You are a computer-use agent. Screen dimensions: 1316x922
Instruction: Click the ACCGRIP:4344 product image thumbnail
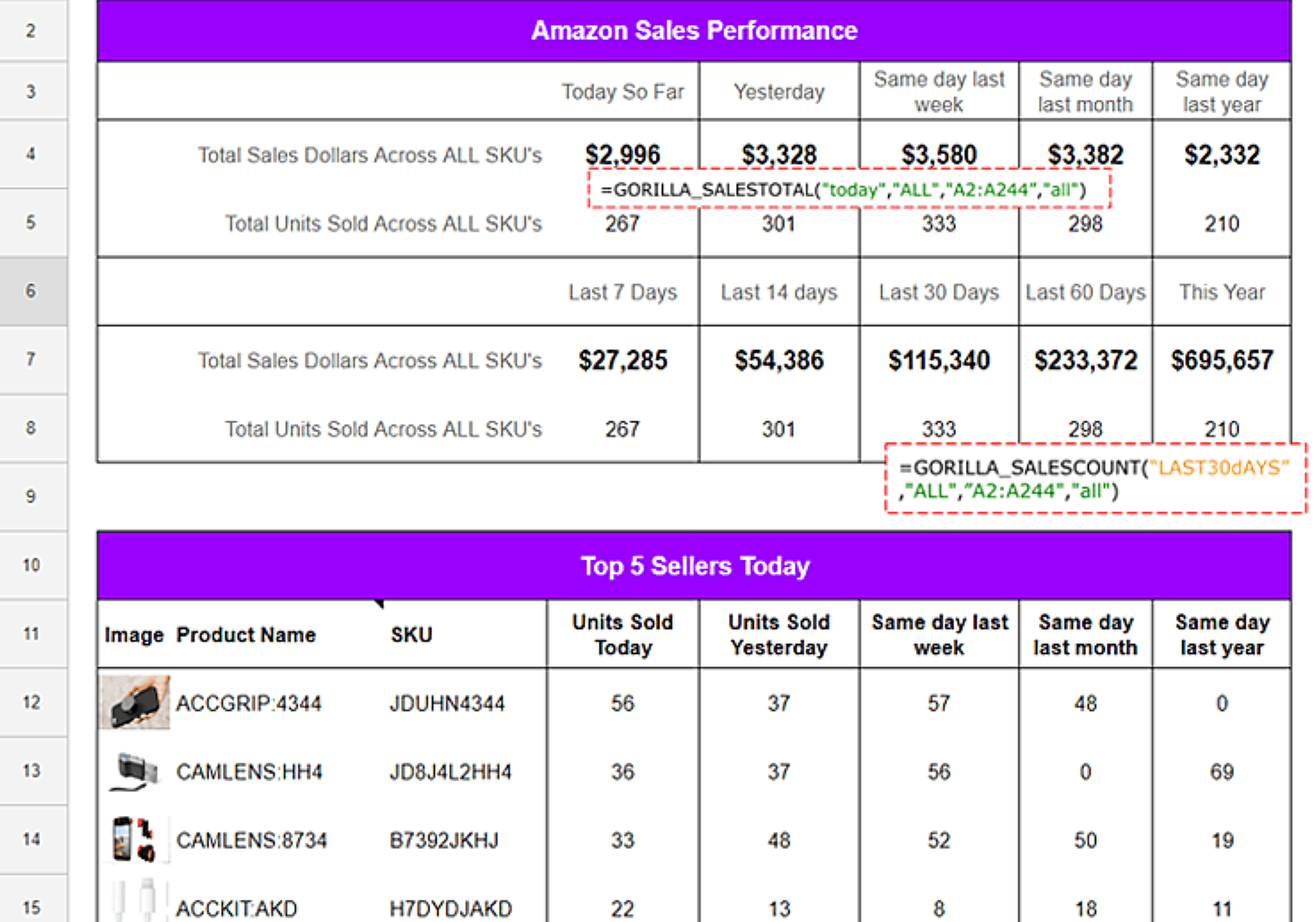134,703
